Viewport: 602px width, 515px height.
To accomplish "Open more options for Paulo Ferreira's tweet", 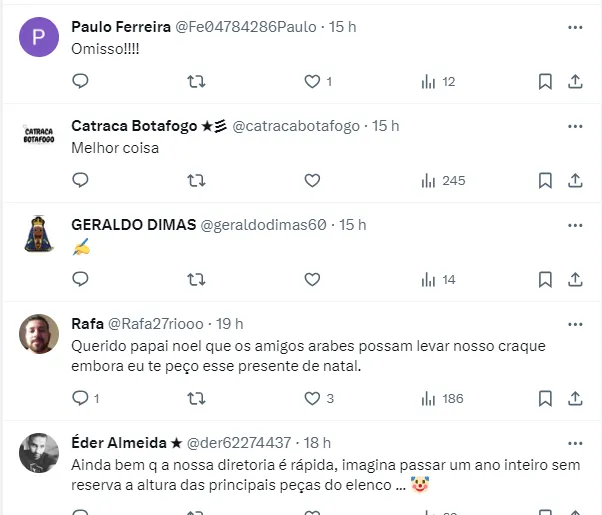I will (575, 27).
